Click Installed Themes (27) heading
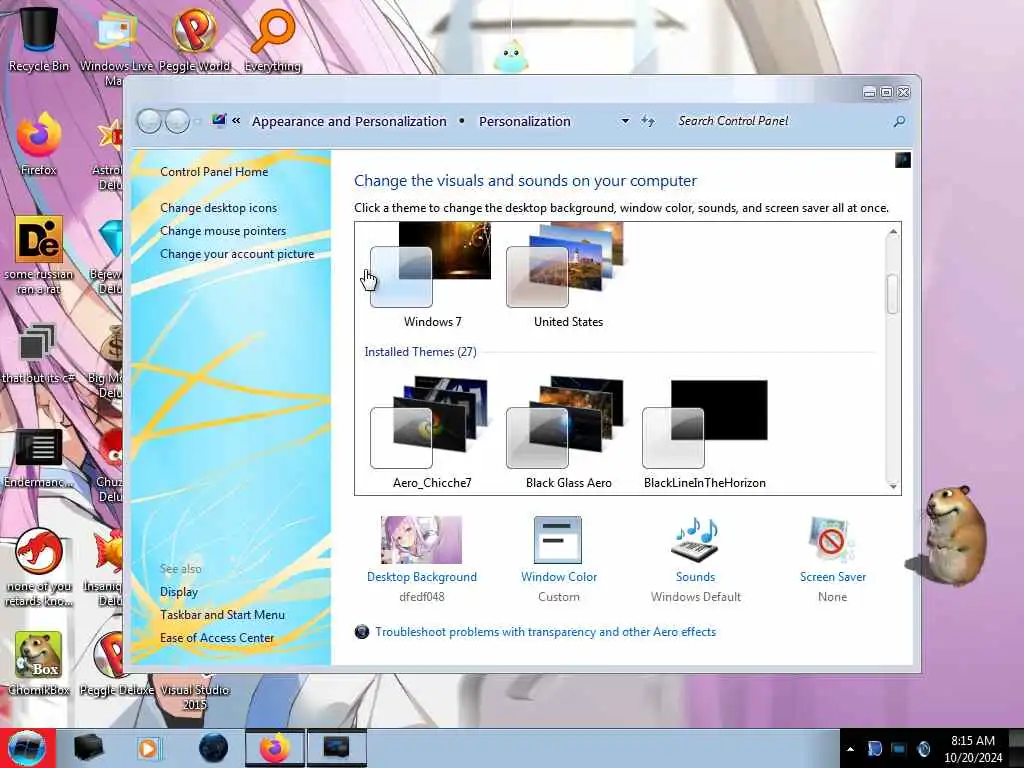The height and width of the screenshot is (768, 1024). [x=421, y=352]
